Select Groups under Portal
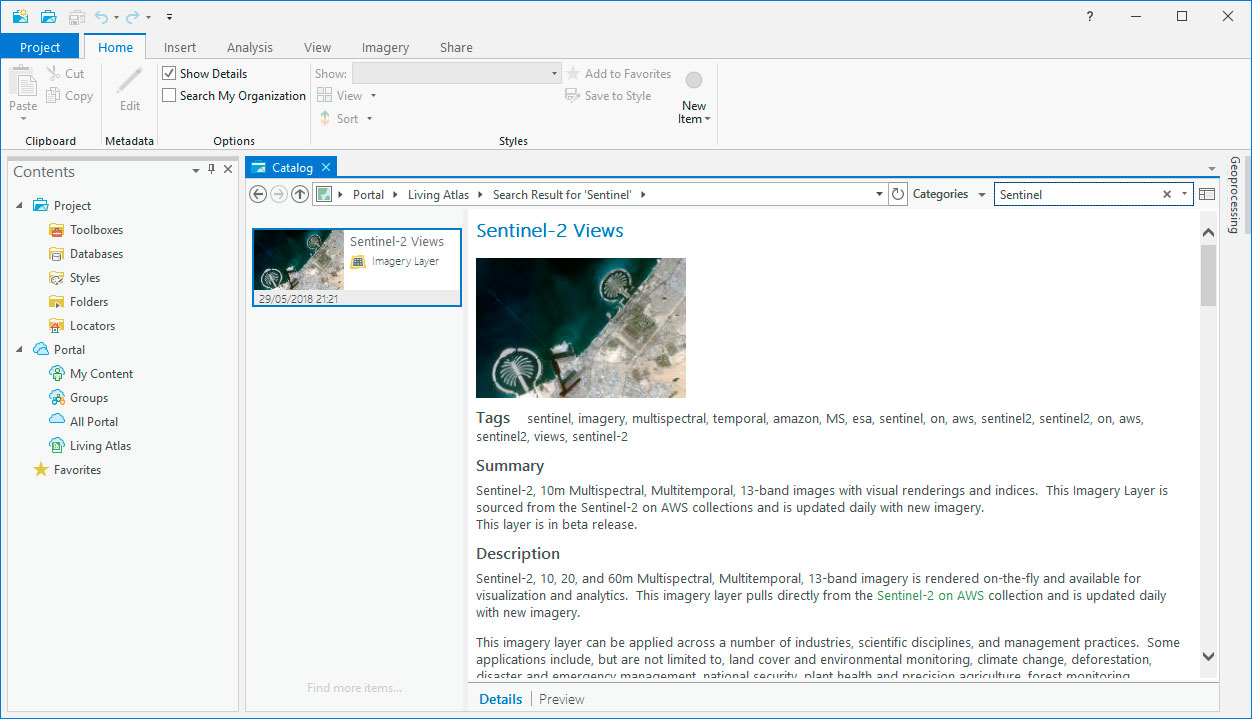Screen dimensions: 1252x719 pos(89,398)
